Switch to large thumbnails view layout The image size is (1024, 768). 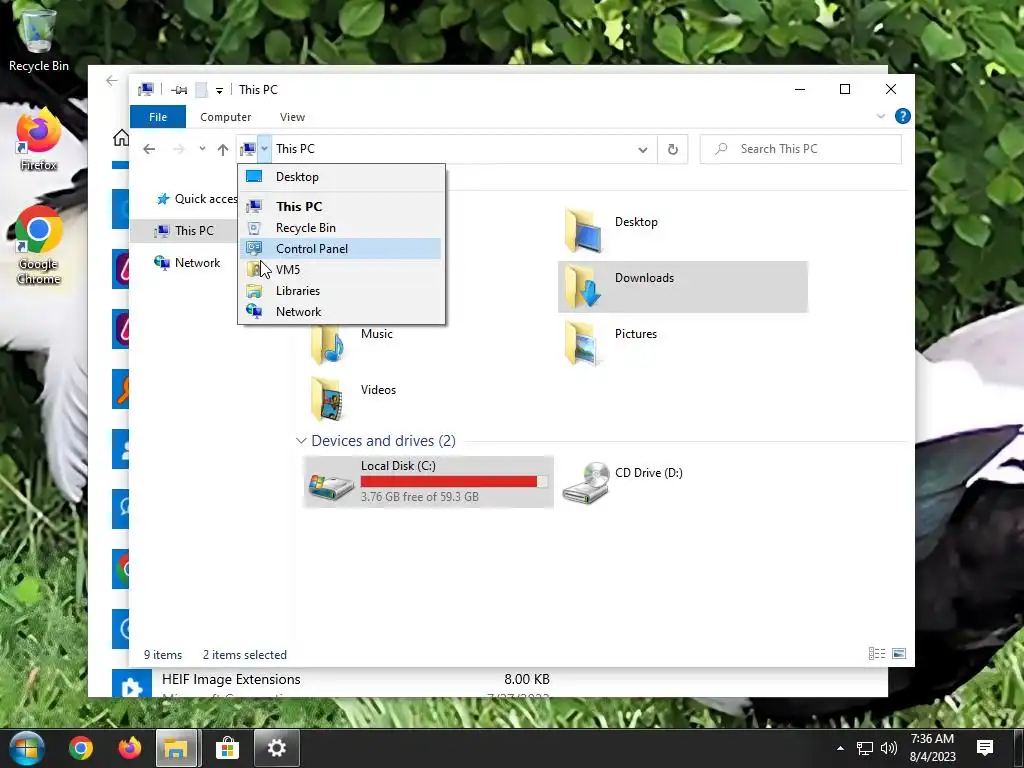(x=899, y=654)
